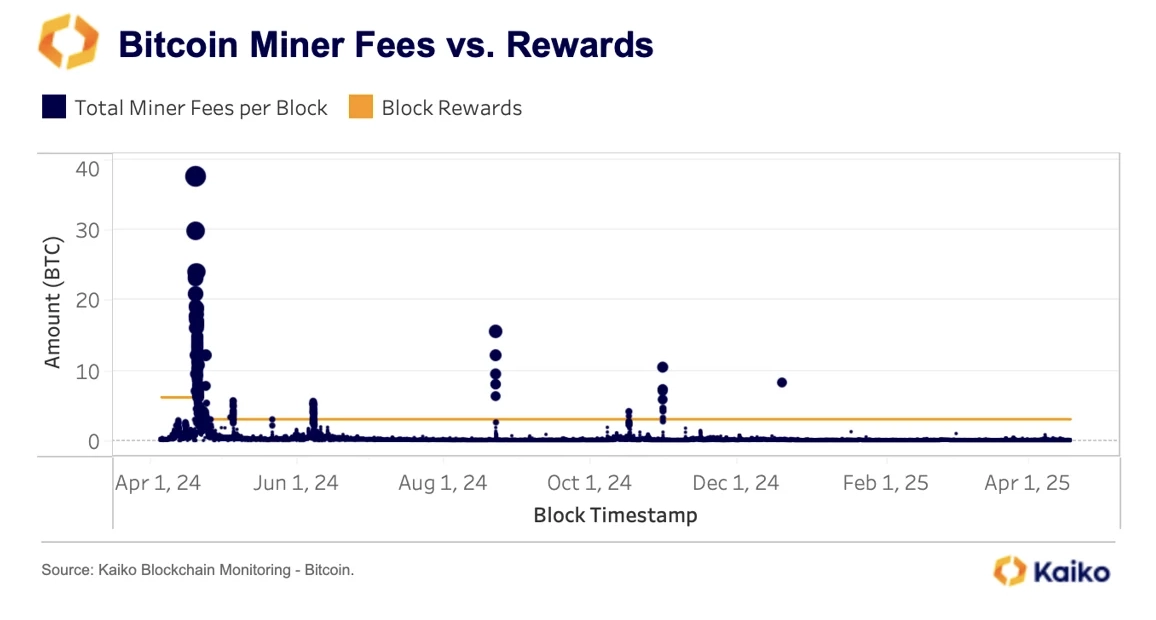1156x620 pixels.
Task: Select the orange Block Rewards legend swatch
Action: 361,107
